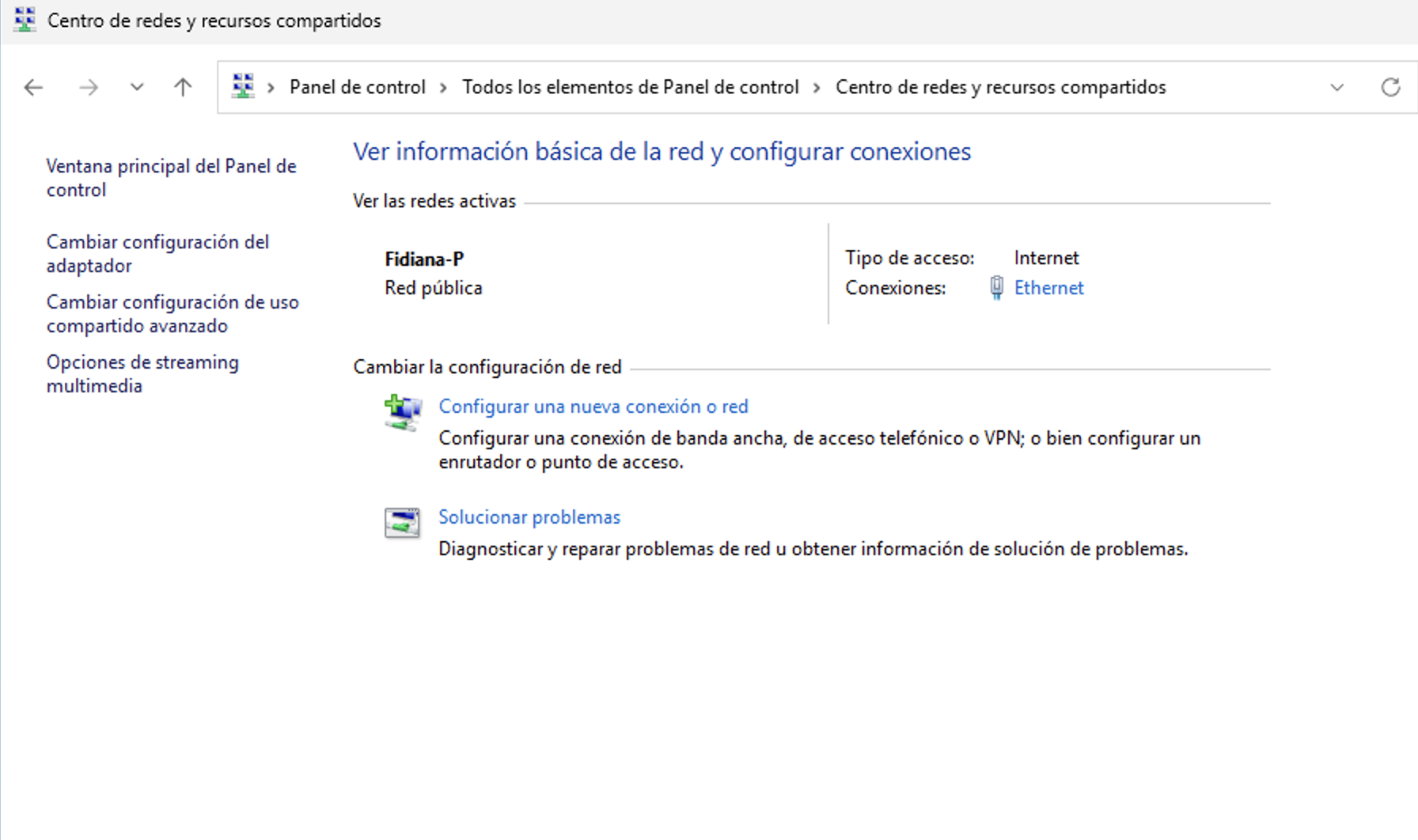This screenshot has height=840, width=1418.
Task: Expand chevron after 'Todos los elementos'
Action: pyautogui.click(x=817, y=87)
